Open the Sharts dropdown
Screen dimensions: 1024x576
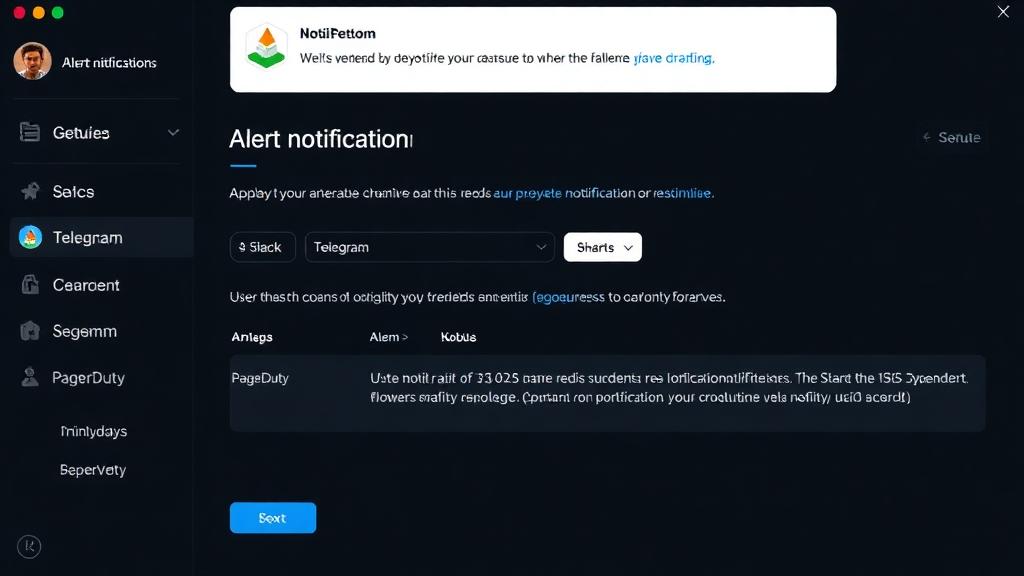(602, 247)
